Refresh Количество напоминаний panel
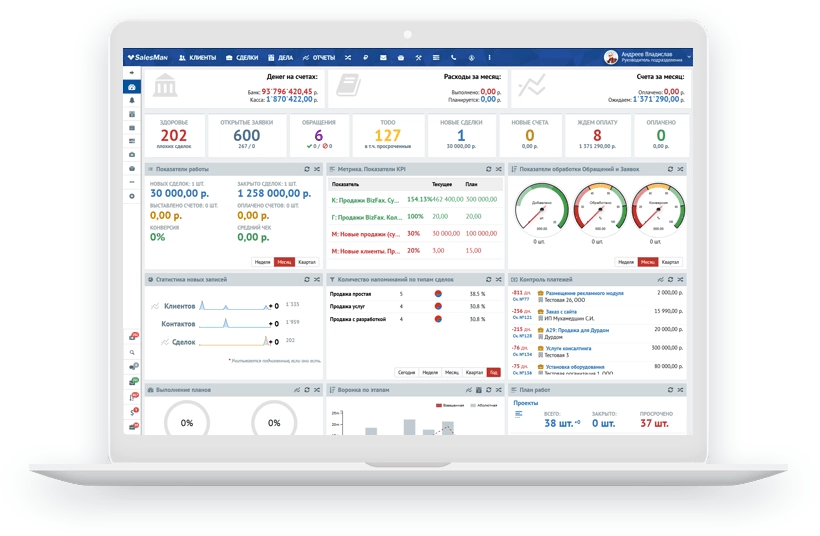820x536 pixels. tap(488, 280)
